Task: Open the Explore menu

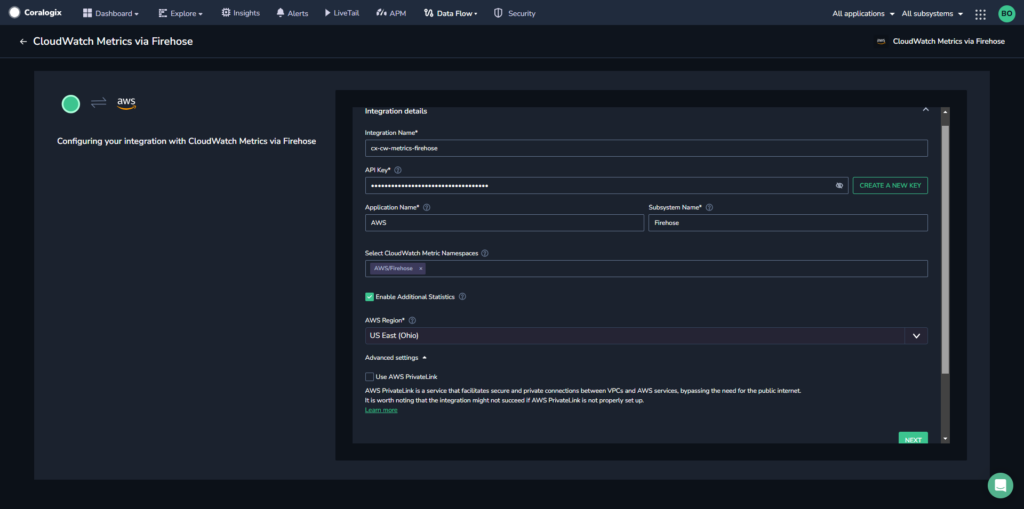Action: pos(180,13)
